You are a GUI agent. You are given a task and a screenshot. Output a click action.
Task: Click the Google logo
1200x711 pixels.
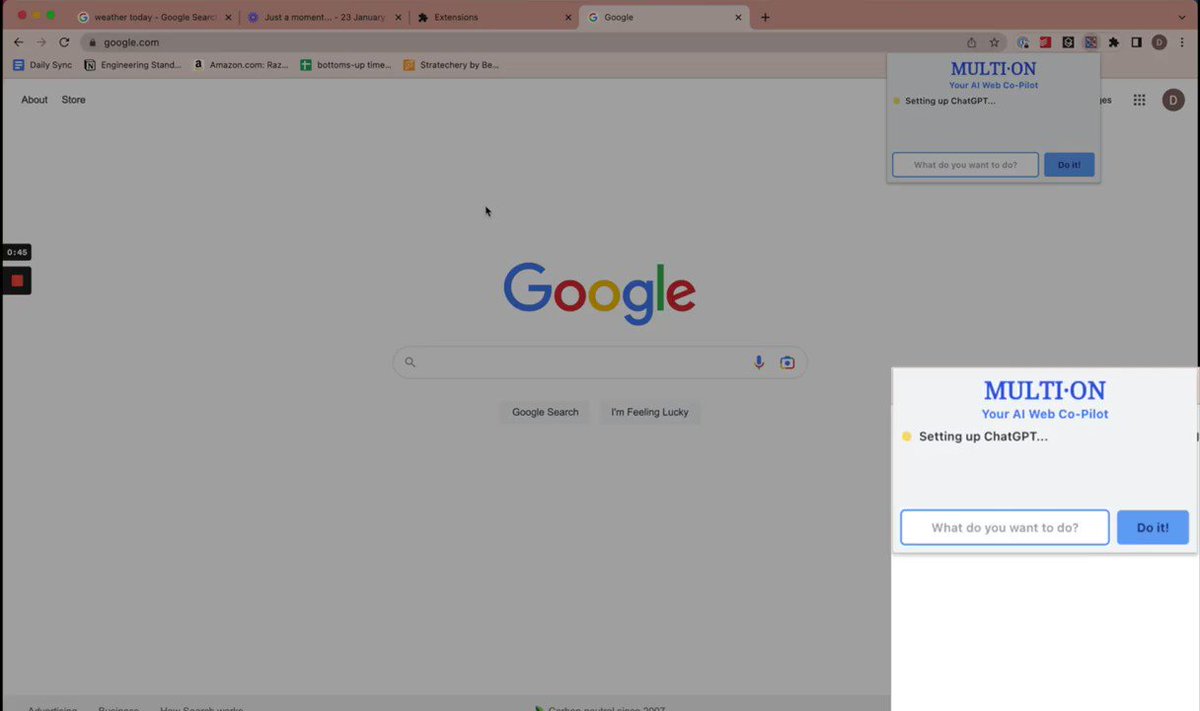click(x=599, y=293)
